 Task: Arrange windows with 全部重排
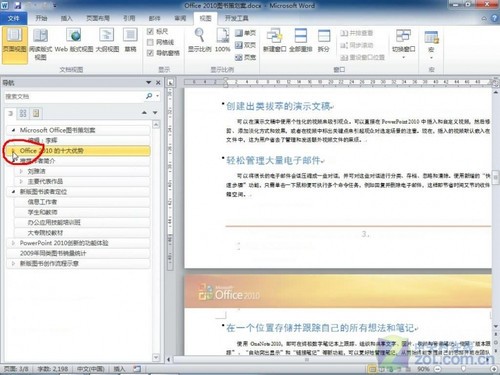point(300,41)
